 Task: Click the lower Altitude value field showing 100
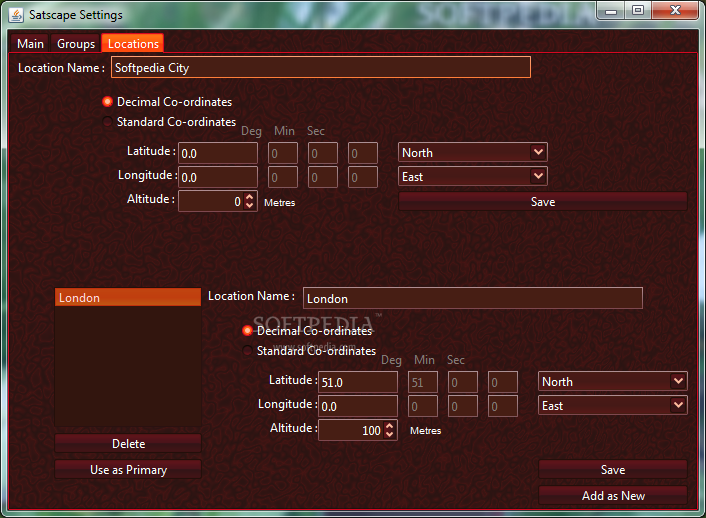click(x=352, y=430)
